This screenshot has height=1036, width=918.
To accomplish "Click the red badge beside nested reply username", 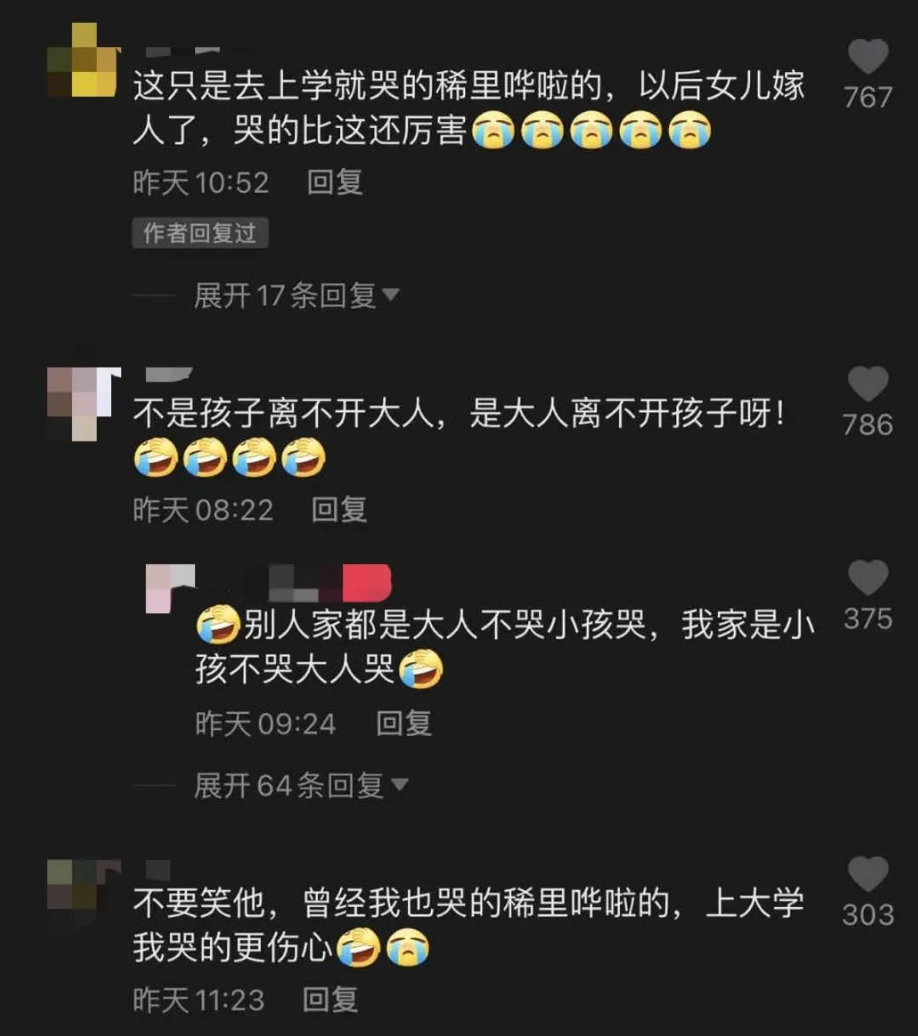I will click(367, 583).
